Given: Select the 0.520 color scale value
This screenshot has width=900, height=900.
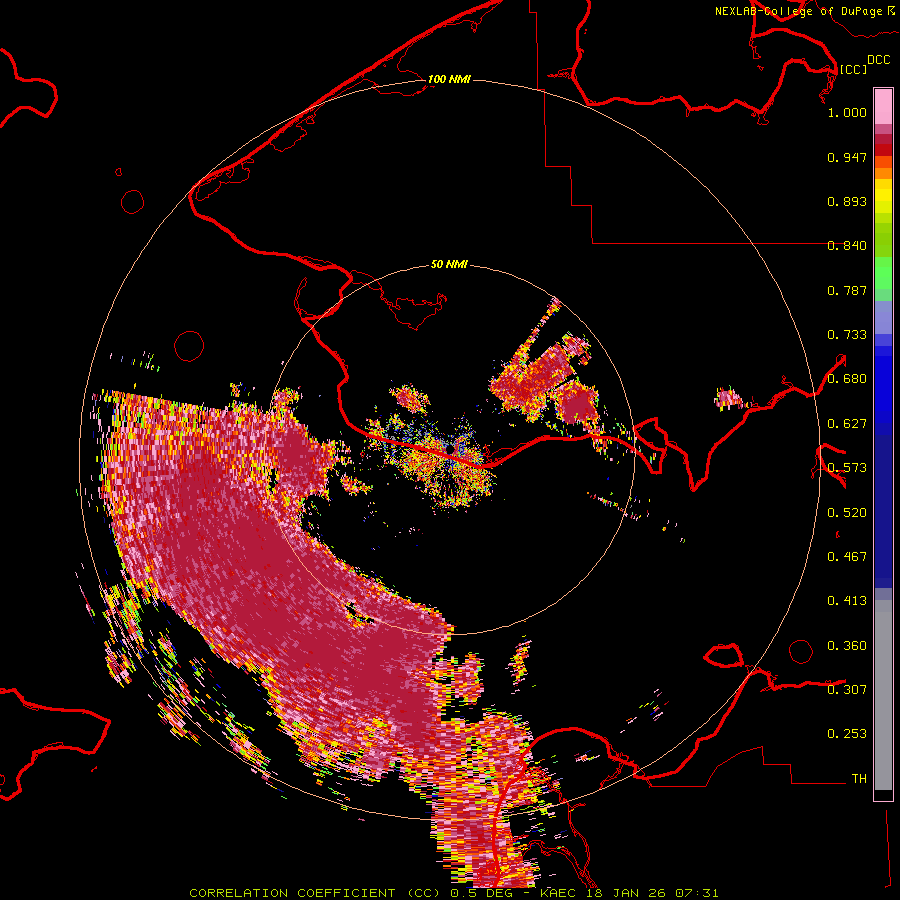Looking at the screenshot, I should [x=847, y=513].
